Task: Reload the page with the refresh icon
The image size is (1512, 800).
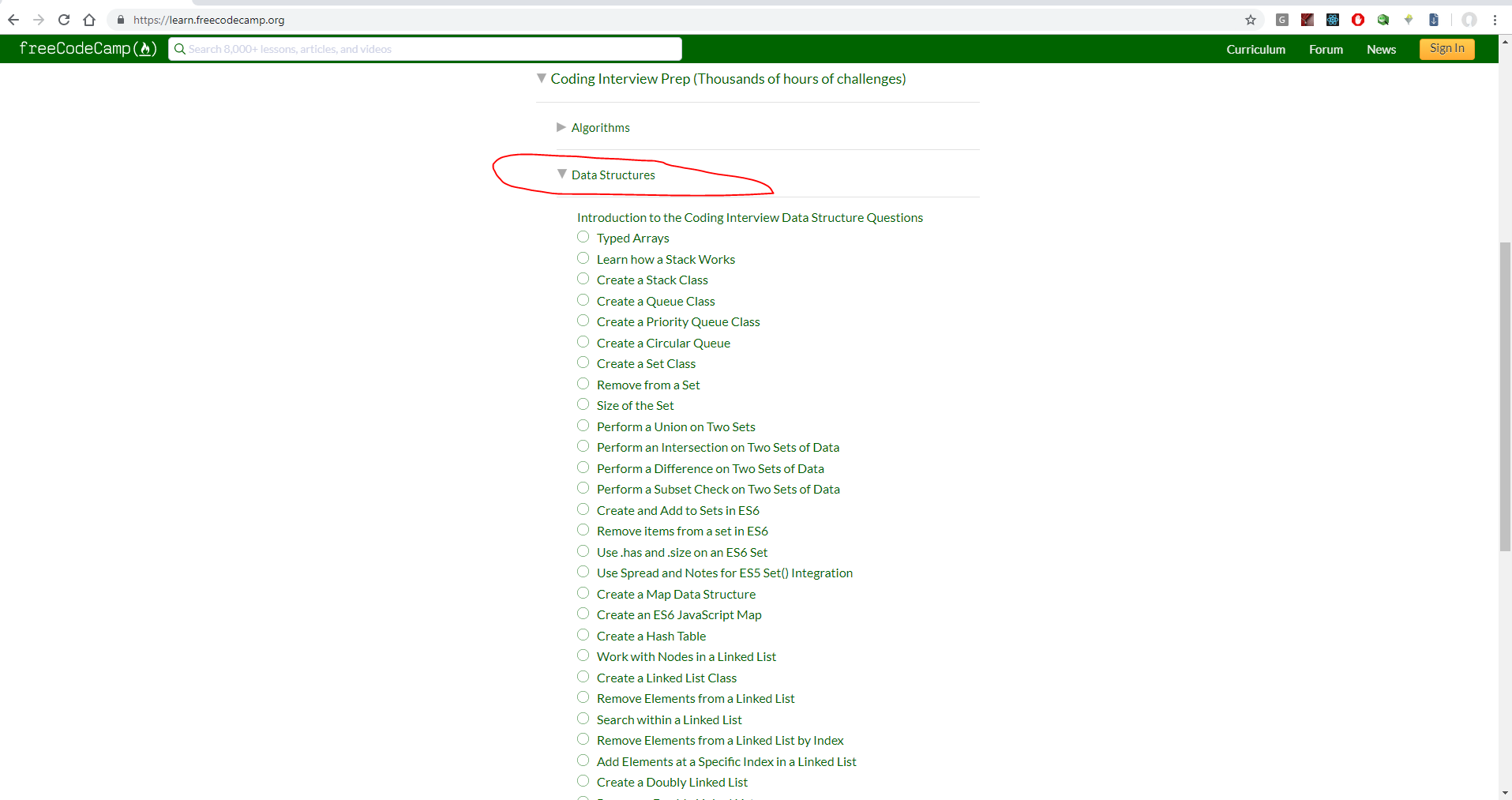Action: coord(64,20)
